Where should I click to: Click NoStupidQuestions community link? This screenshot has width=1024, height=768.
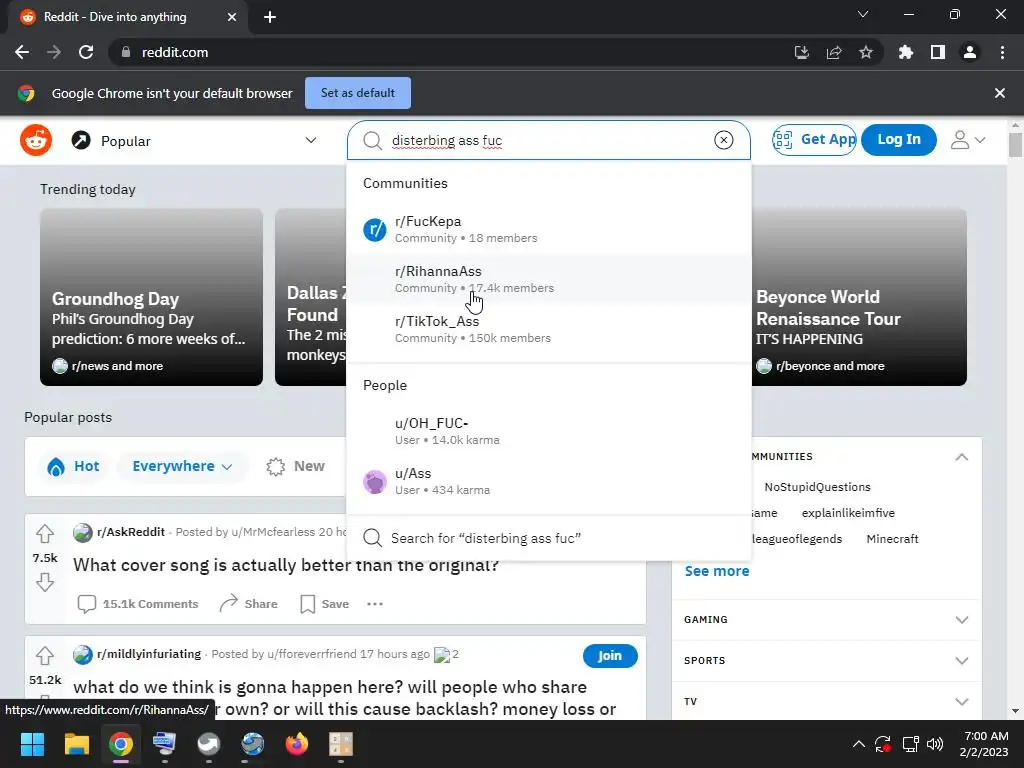pos(818,487)
